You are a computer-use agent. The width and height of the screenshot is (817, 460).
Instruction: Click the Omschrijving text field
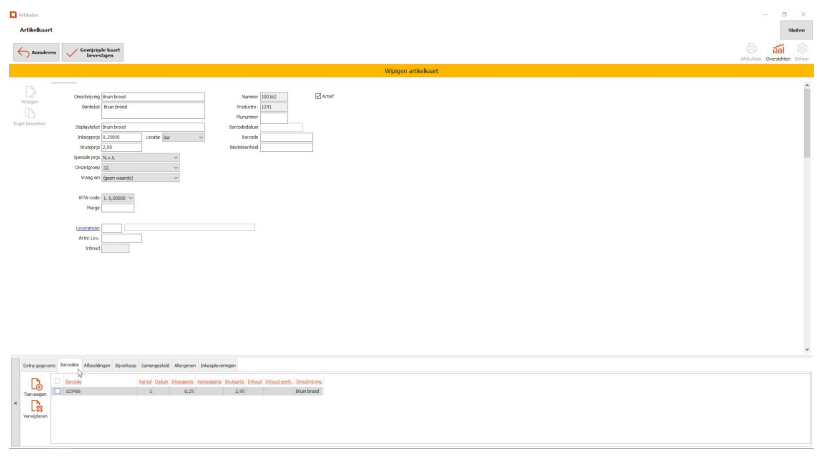pyautogui.click(x=138, y=97)
